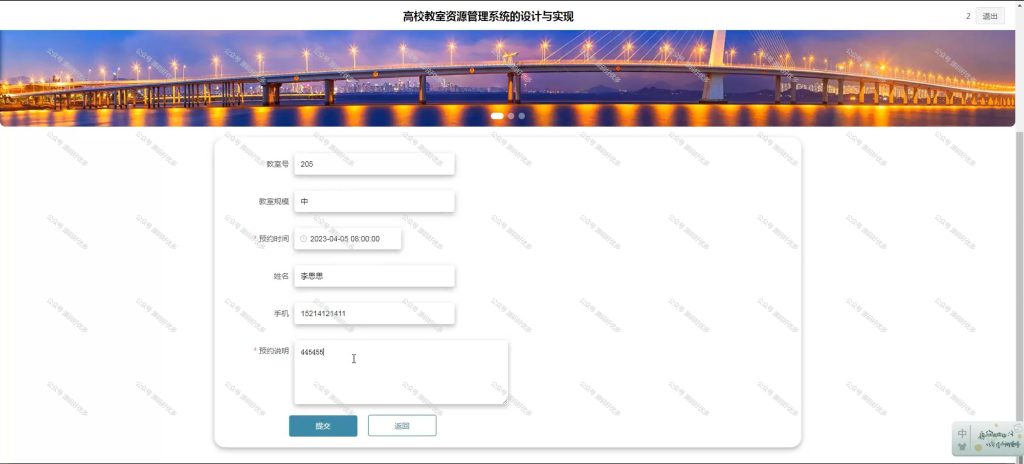1024x464 pixels.
Task: Click the skin icon below 中 in IME bar
Action: point(962,448)
